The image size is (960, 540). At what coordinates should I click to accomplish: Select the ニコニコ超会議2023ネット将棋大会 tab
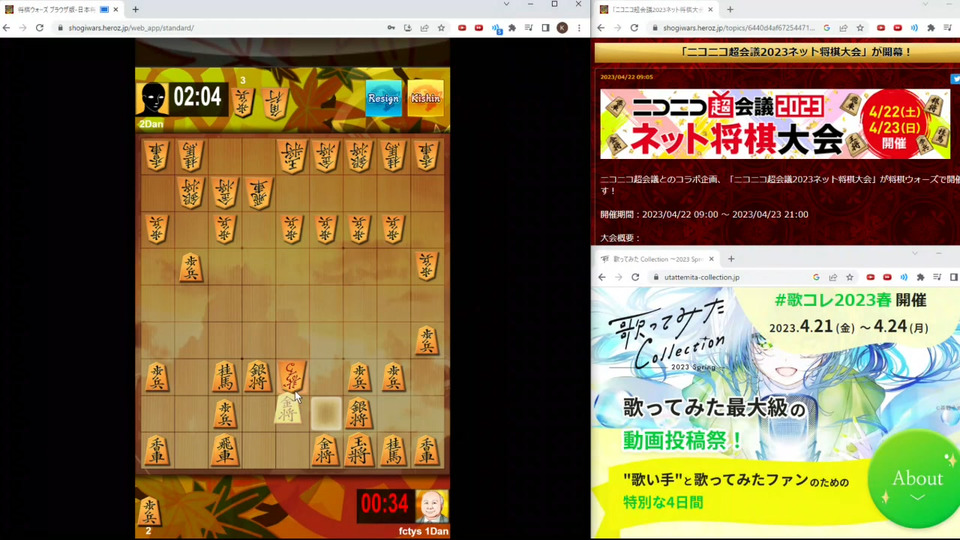tap(656, 9)
